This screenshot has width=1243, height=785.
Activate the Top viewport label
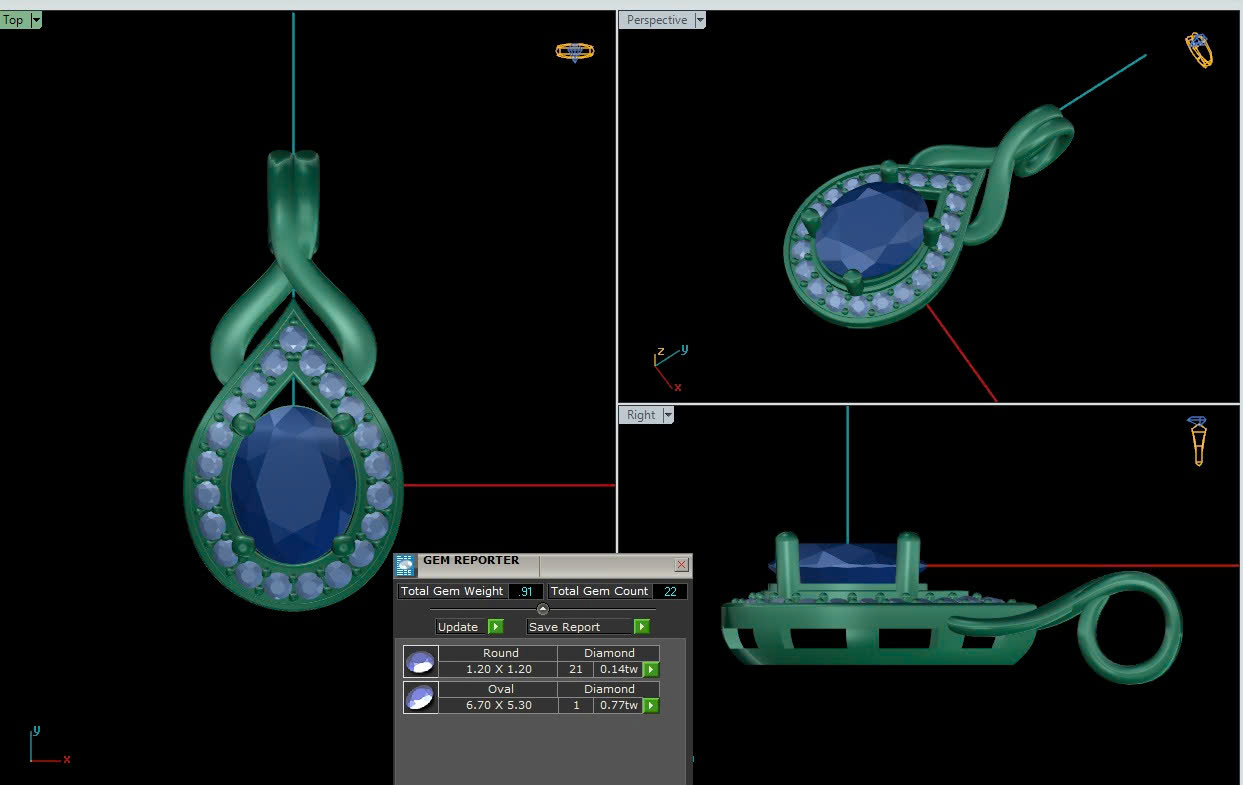[x=14, y=20]
